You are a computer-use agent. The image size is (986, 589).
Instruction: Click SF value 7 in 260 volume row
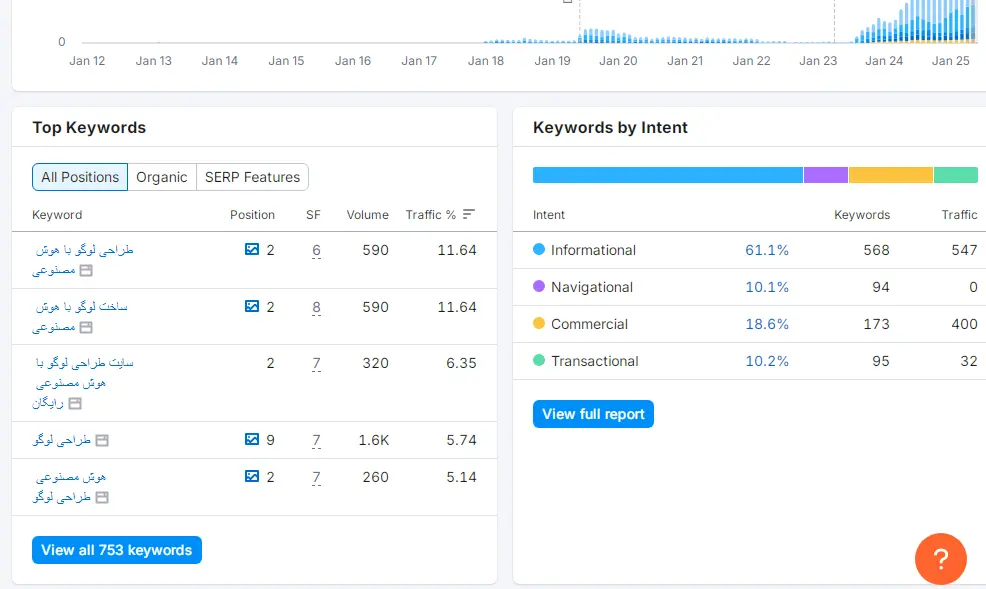tap(316, 478)
